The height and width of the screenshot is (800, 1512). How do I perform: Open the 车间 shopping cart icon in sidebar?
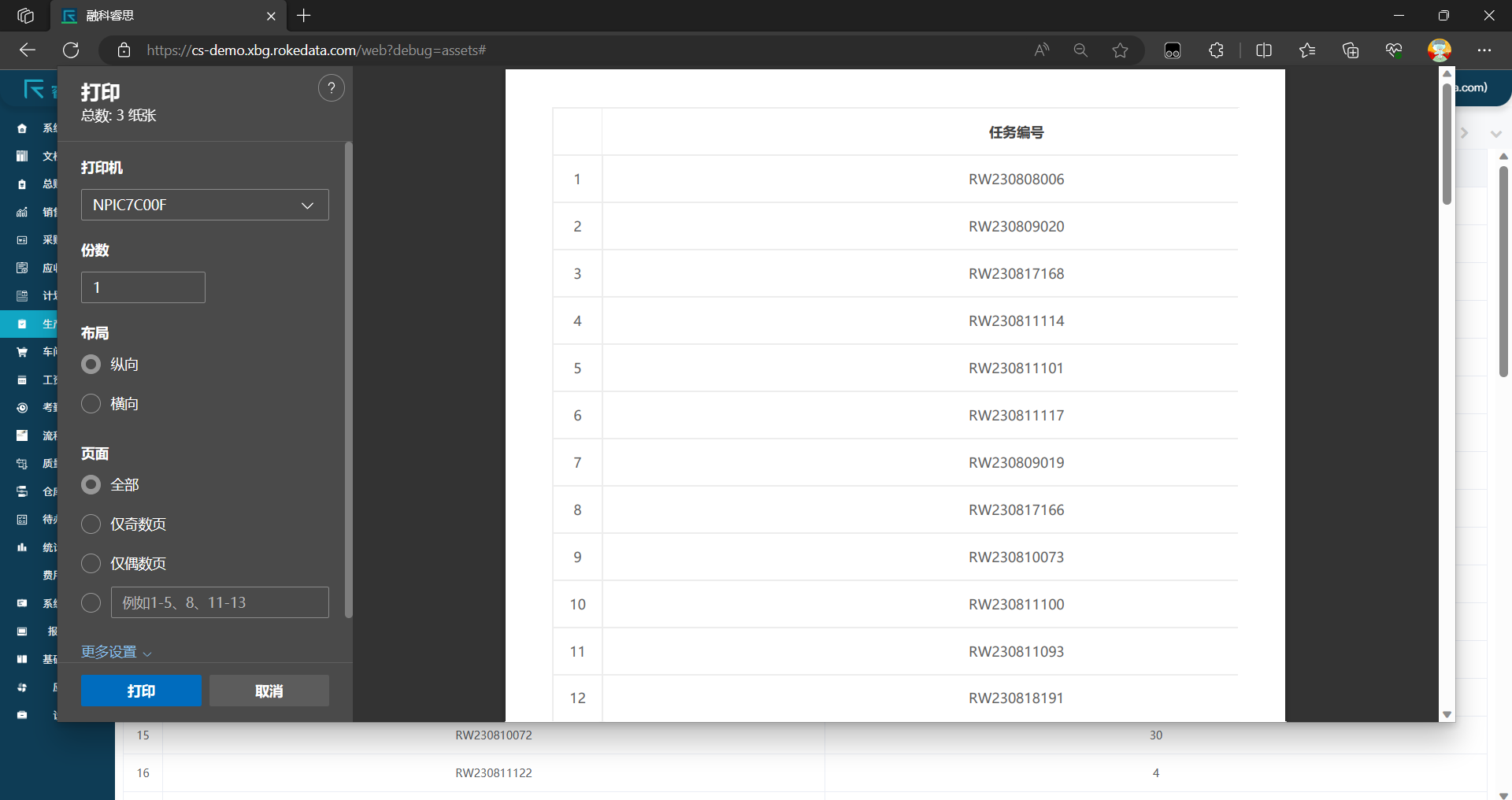point(21,352)
